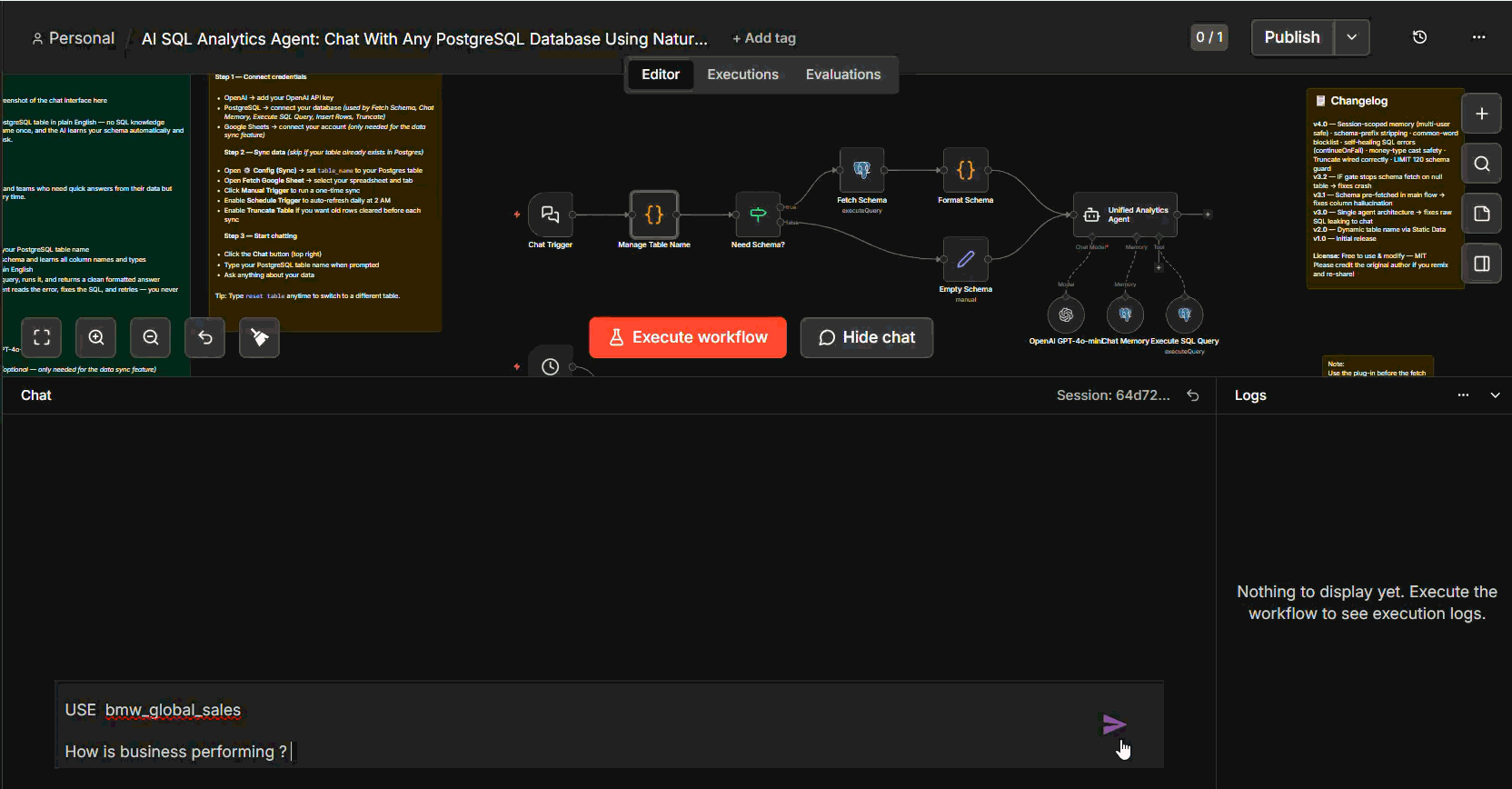Select the Chat Trigger node
Screen dimensions: 1512x789
pos(550,215)
